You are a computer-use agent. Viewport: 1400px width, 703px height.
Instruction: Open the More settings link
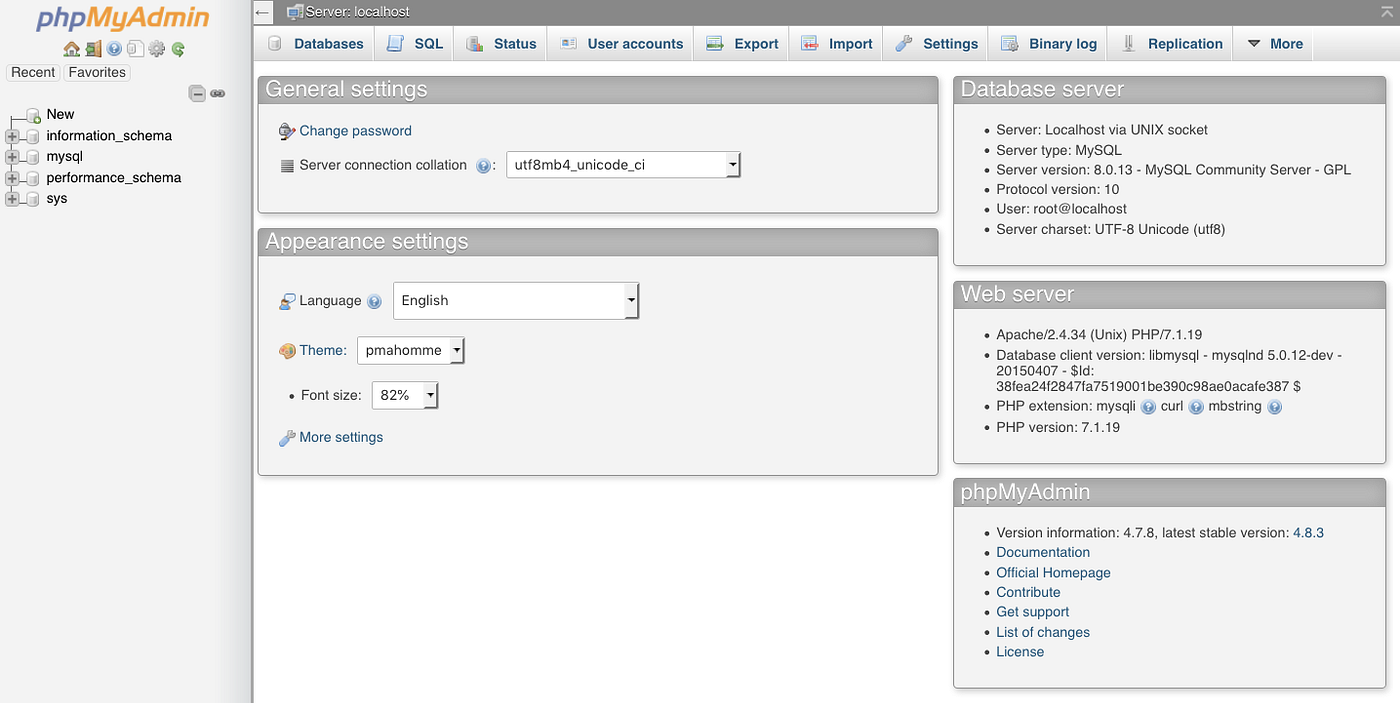pyautogui.click(x=341, y=438)
